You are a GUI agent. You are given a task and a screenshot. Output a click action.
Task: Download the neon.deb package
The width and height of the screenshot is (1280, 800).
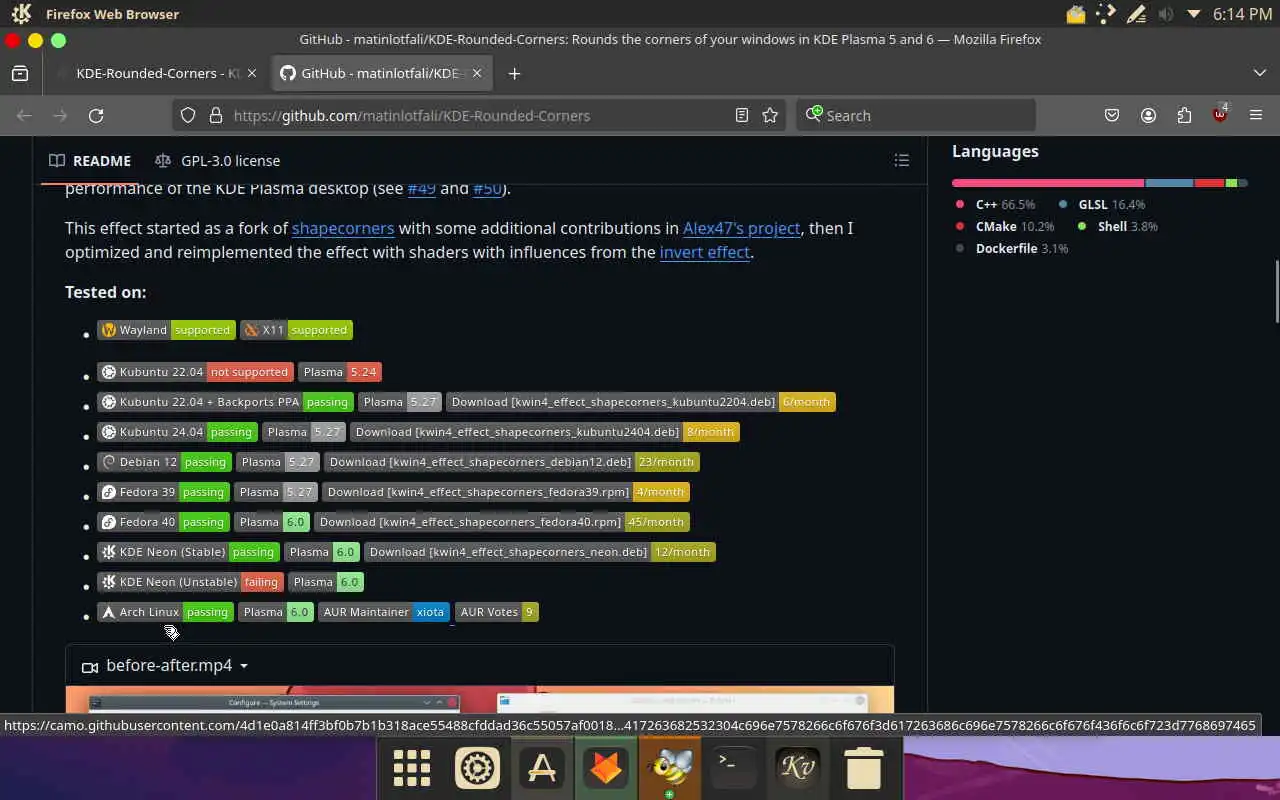coord(540,552)
